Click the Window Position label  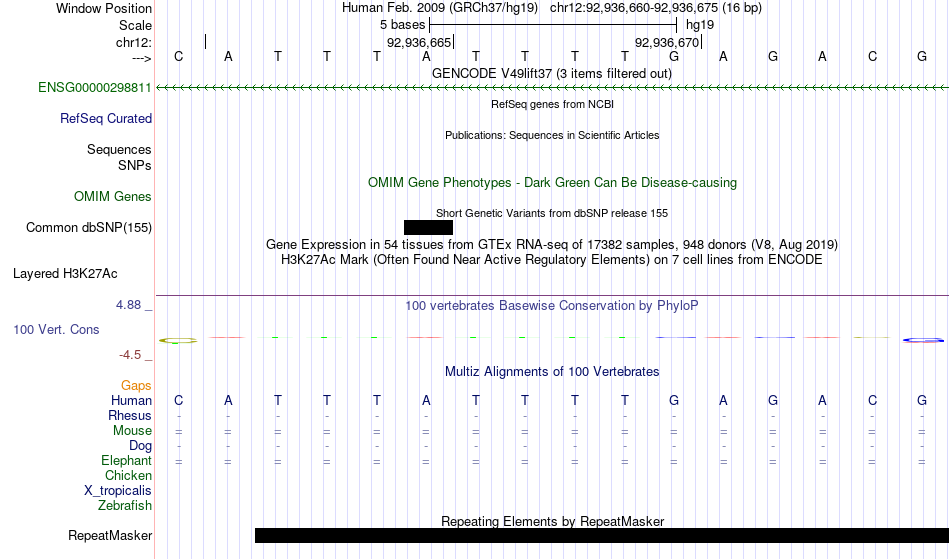click(104, 8)
